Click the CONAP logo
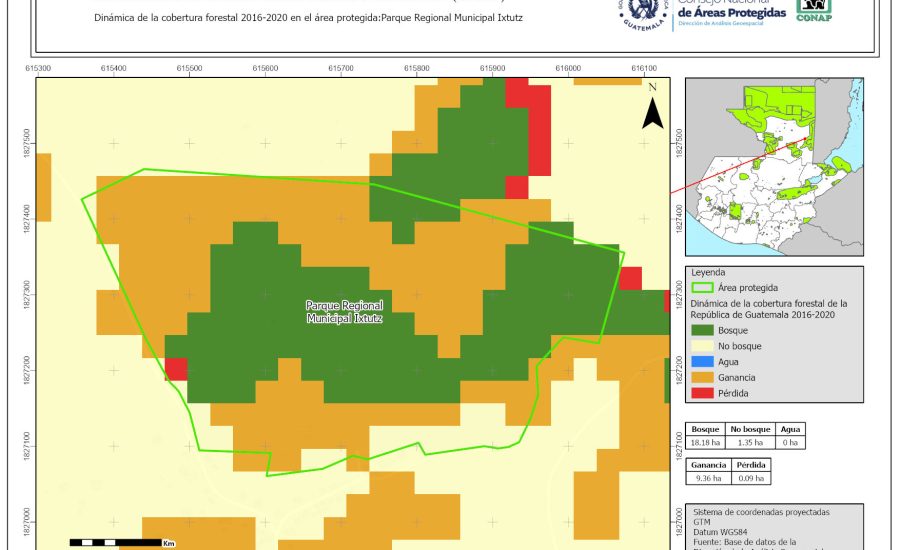The image size is (900, 550). pos(813,10)
